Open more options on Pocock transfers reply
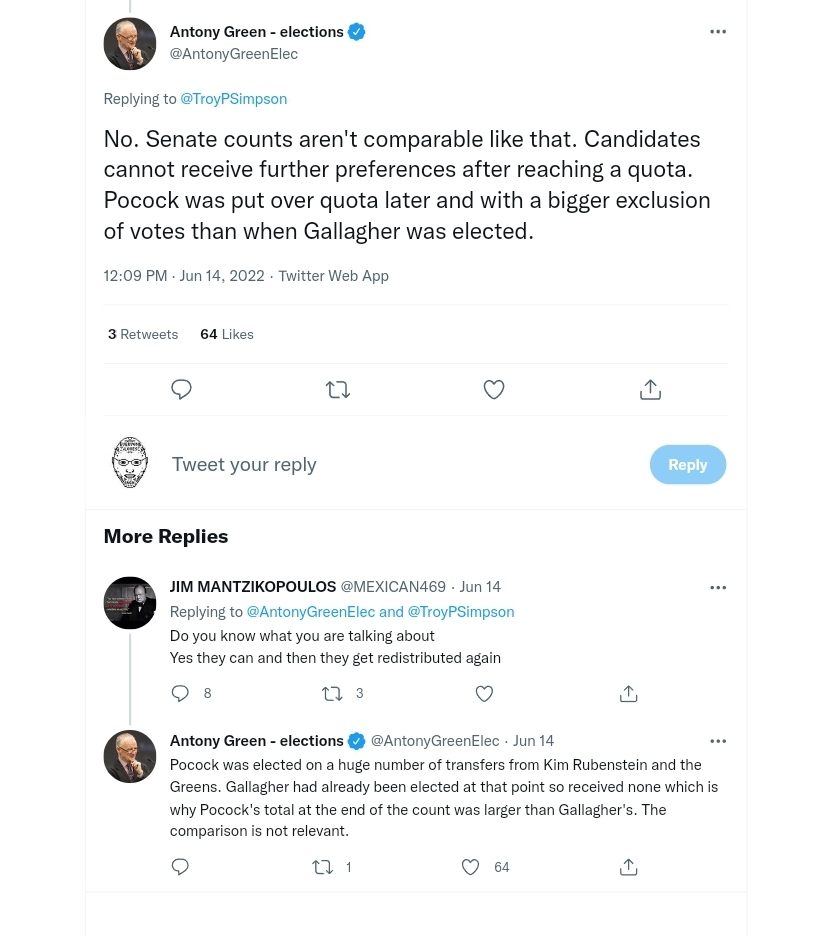The height and width of the screenshot is (936, 830). click(718, 741)
